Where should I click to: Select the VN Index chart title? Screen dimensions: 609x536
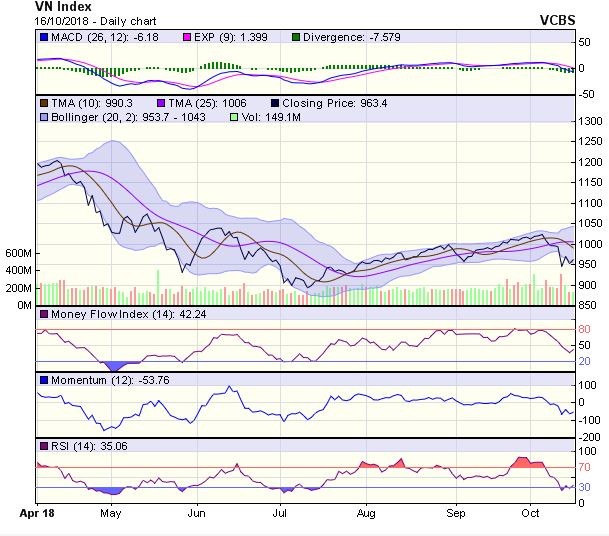point(63,7)
